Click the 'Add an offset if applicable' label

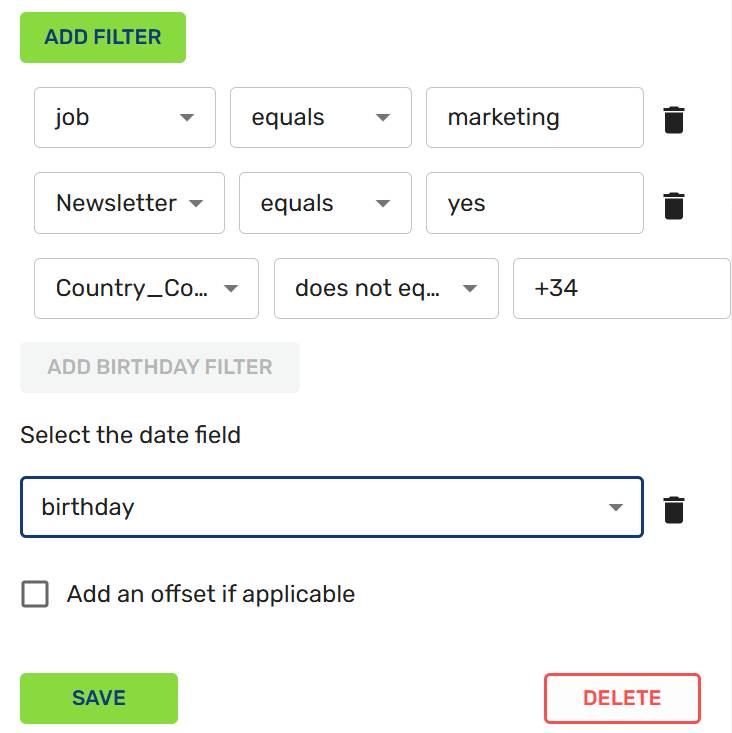[211, 594]
